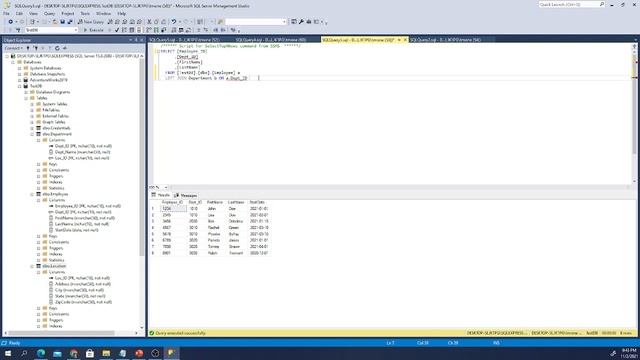The width and height of the screenshot is (640, 360).
Task: Expand the System Databases folder
Action: click(x=20, y=68)
